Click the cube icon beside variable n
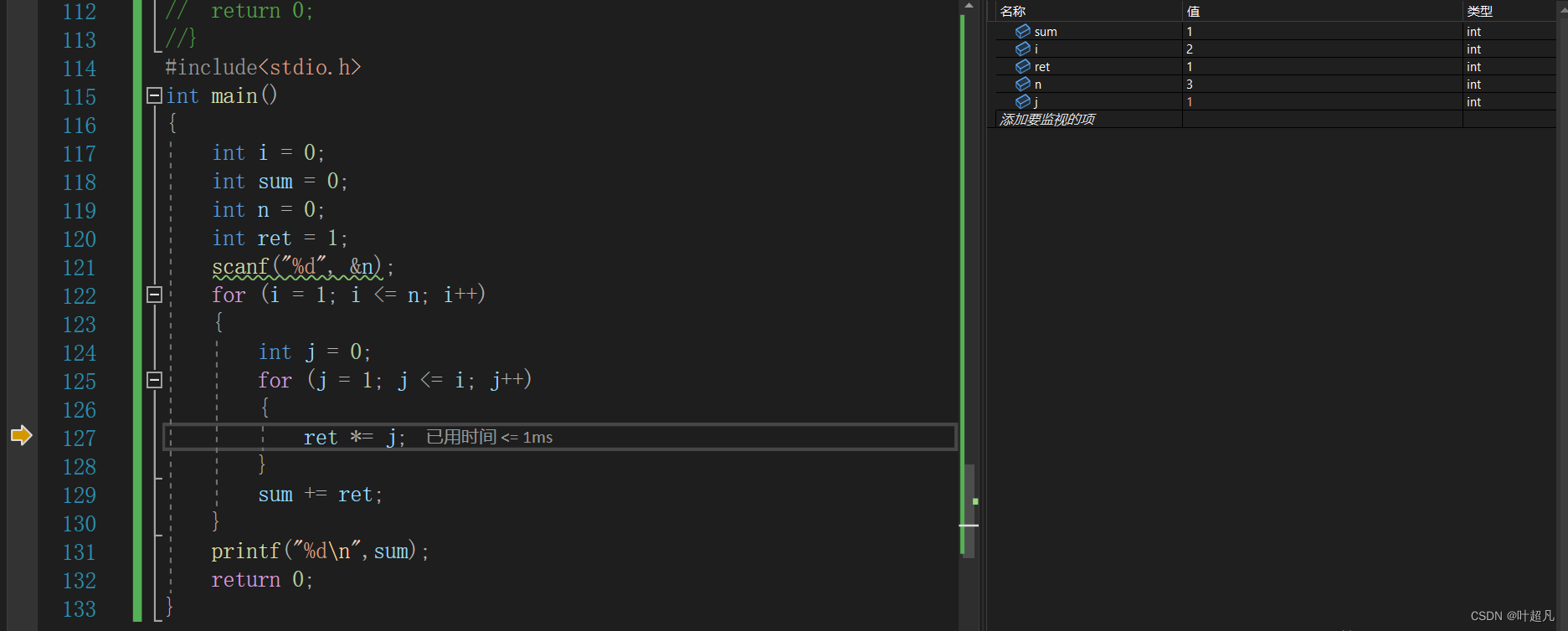 tap(1022, 84)
